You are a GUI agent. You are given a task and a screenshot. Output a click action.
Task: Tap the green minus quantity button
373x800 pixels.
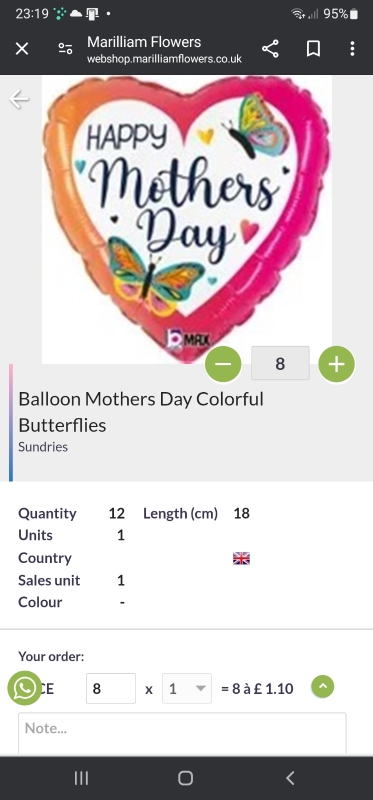click(x=223, y=364)
